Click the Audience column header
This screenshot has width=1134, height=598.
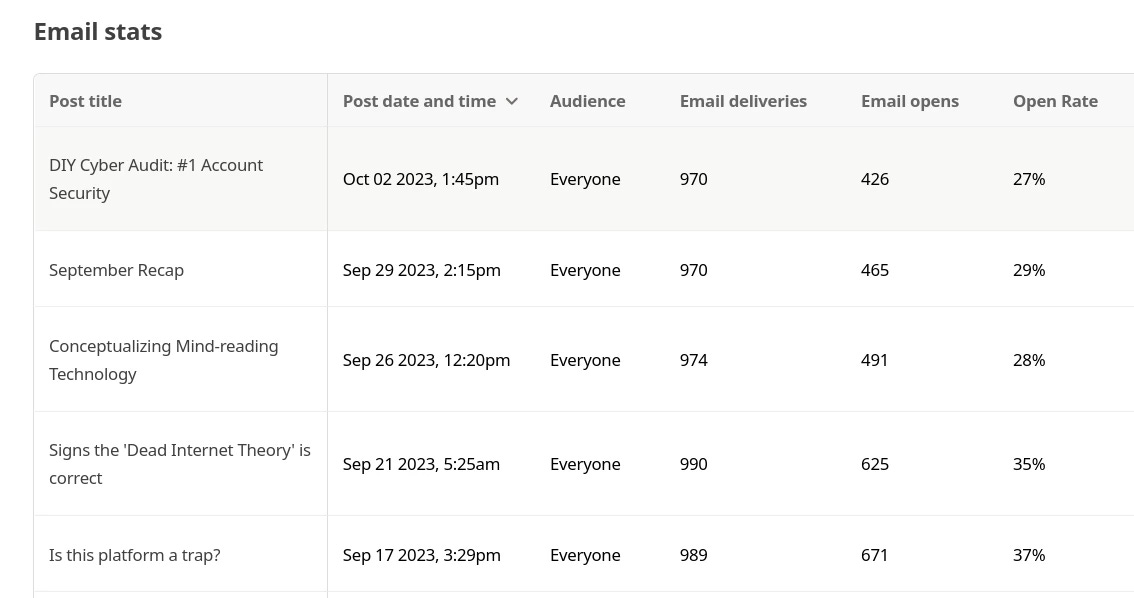point(587,101)
